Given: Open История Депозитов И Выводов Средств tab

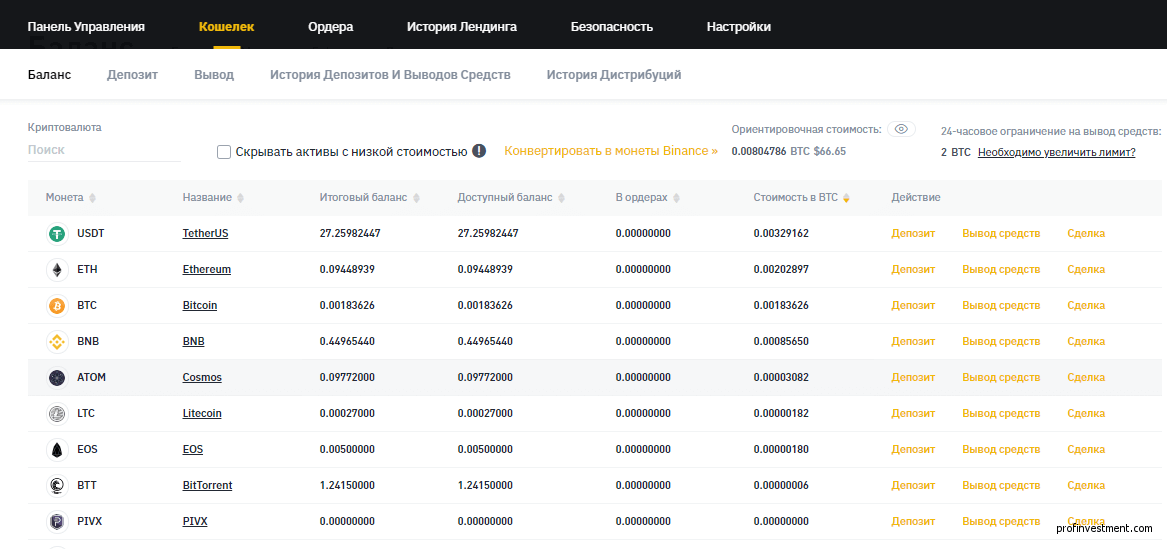Looking at the screenshot, I should coord(390,75).
